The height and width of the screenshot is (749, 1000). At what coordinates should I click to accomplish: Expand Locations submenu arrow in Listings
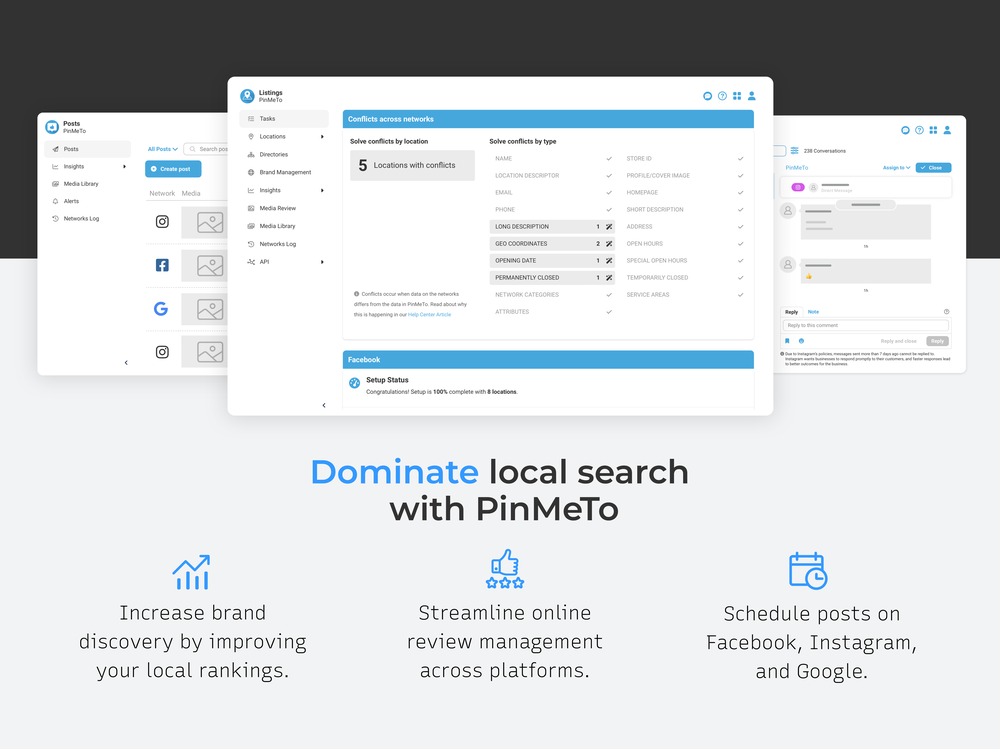pos(322,137)
